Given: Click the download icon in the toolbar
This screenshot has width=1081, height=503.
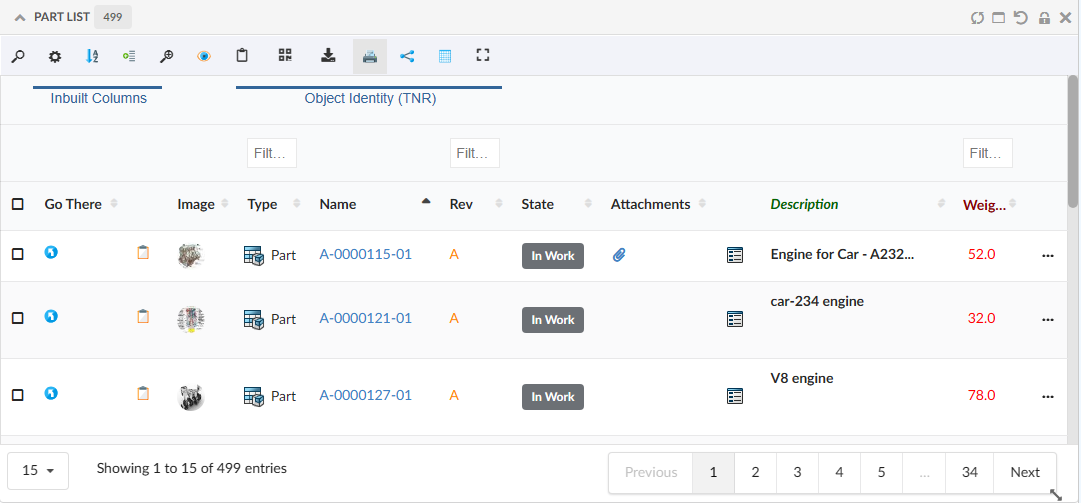Looking at the screenshot, I should point(328,56).
